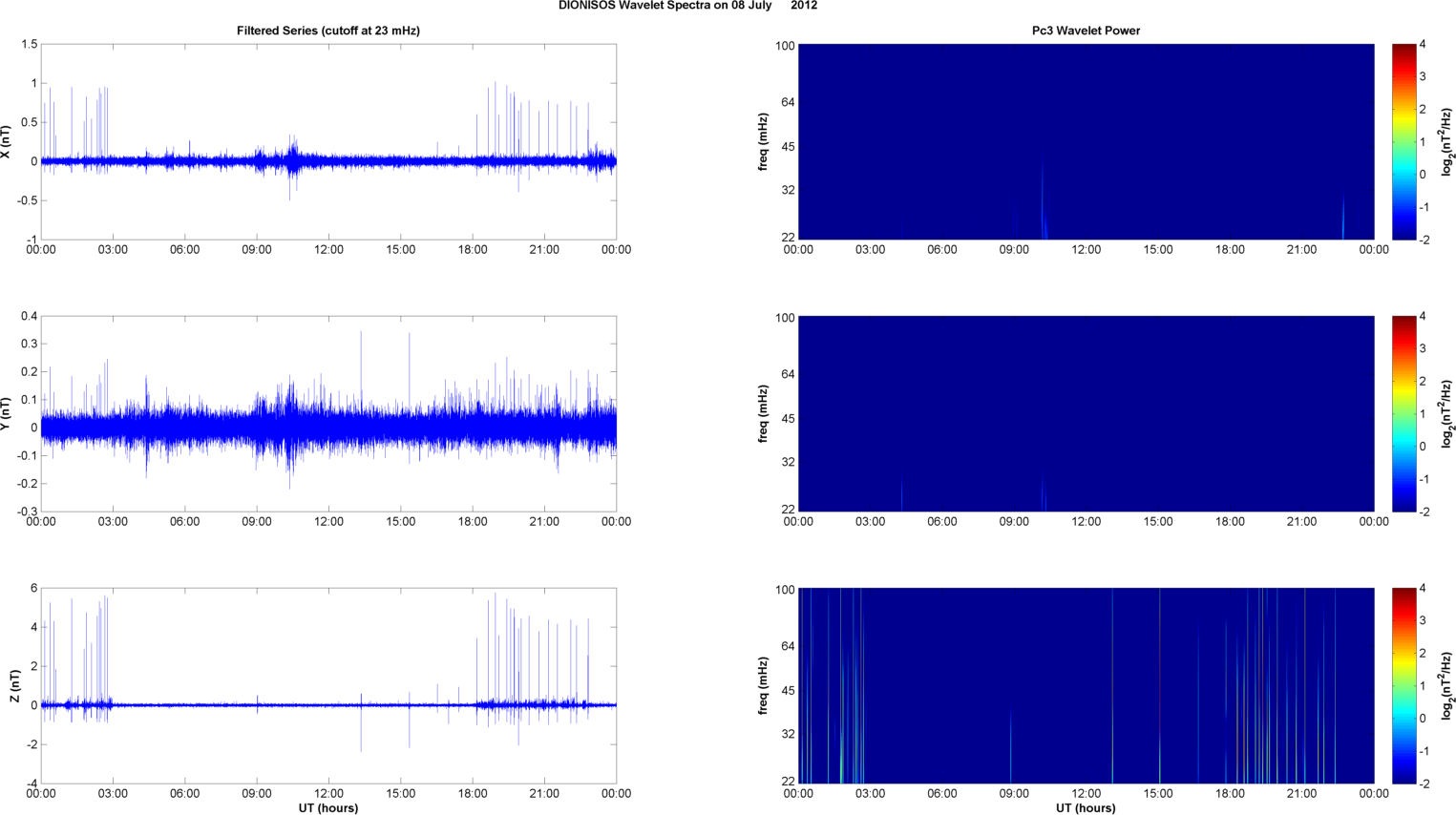This screenshot has height=815, width=1456.
Task: Click the 0.4 tick on the Y (nT) axis
Action: click(x=30, y=317)
